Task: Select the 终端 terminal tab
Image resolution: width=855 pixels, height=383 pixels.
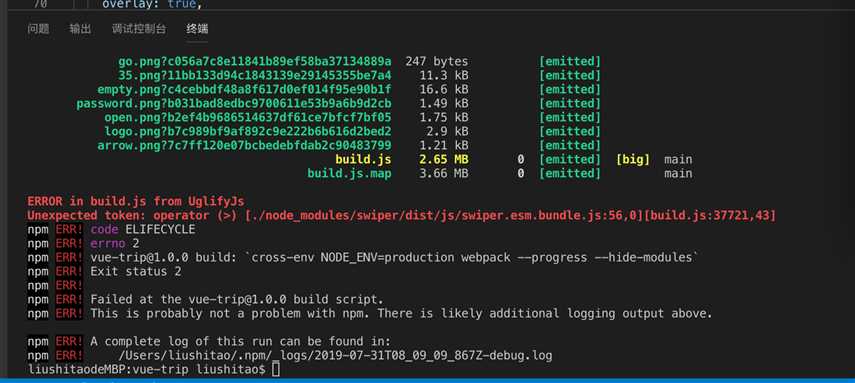Action: pyautogui.click(x=197, y=29)
